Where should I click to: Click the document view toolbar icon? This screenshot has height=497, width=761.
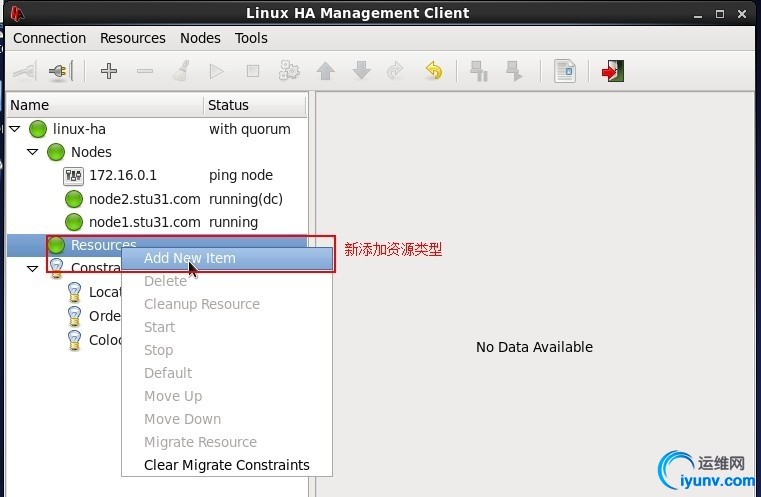[x=565, y=71]
